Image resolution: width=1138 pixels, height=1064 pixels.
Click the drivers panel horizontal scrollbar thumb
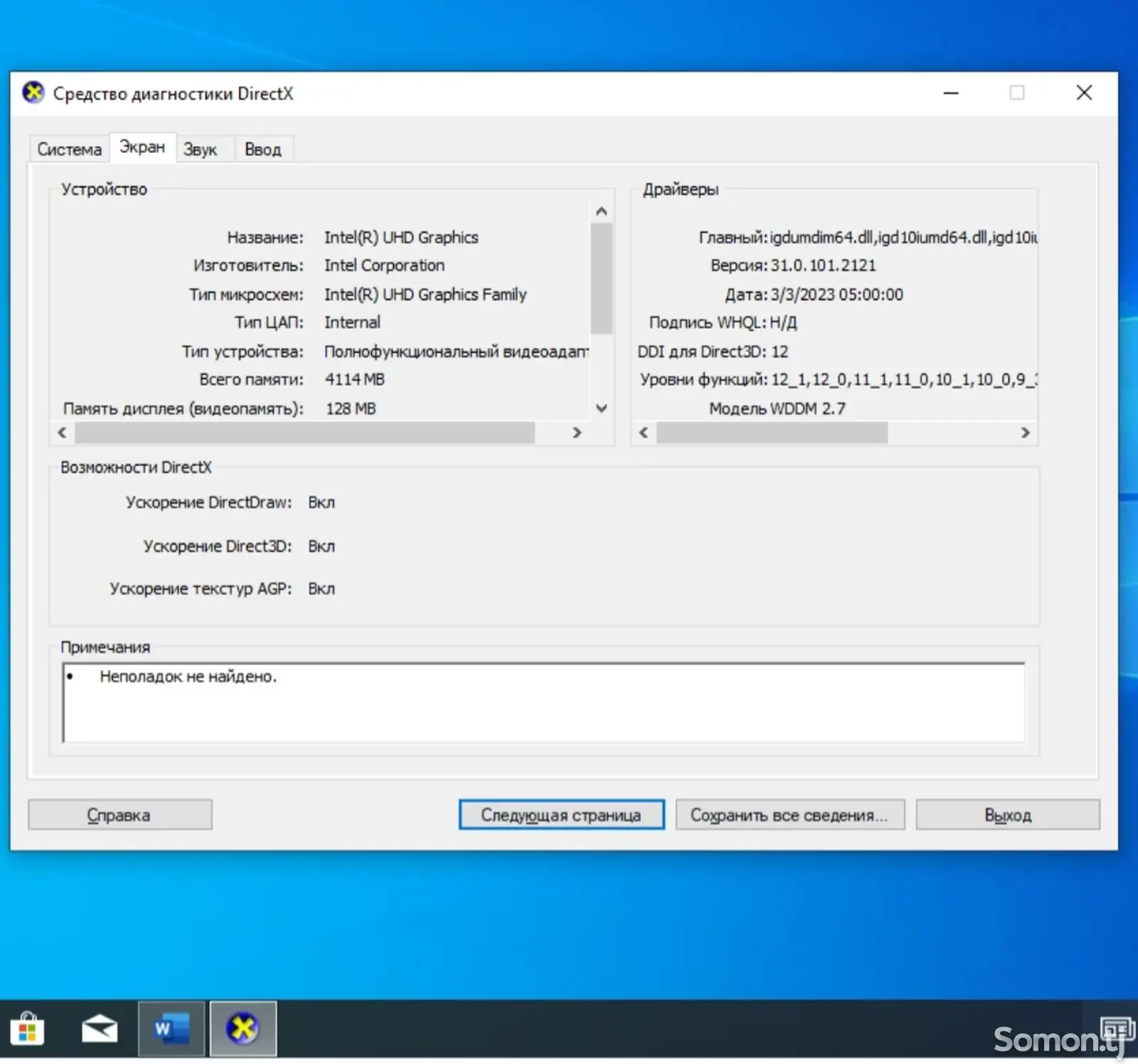(x=772, y=432)
